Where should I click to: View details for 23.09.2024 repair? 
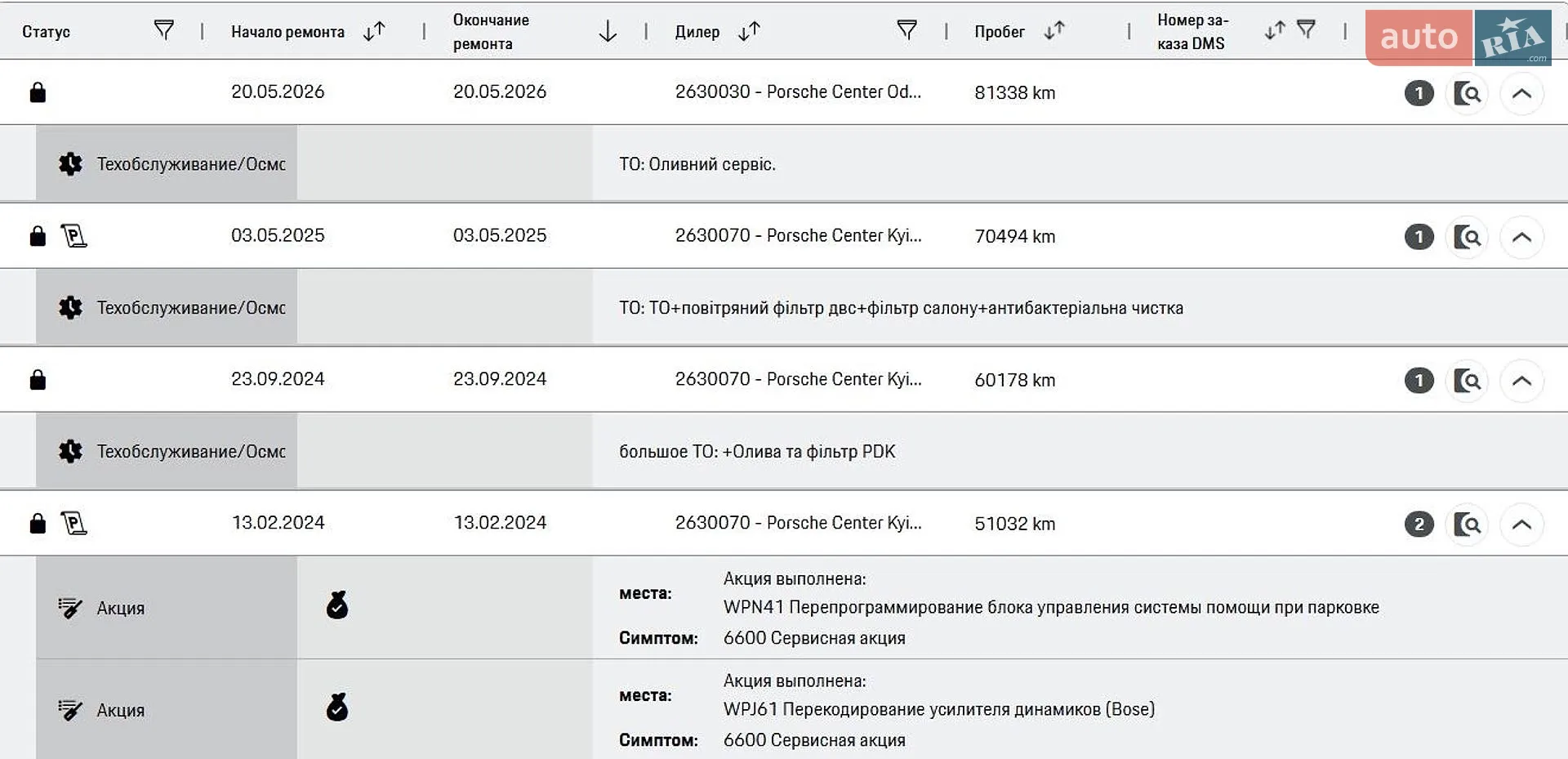[1468, 381]
